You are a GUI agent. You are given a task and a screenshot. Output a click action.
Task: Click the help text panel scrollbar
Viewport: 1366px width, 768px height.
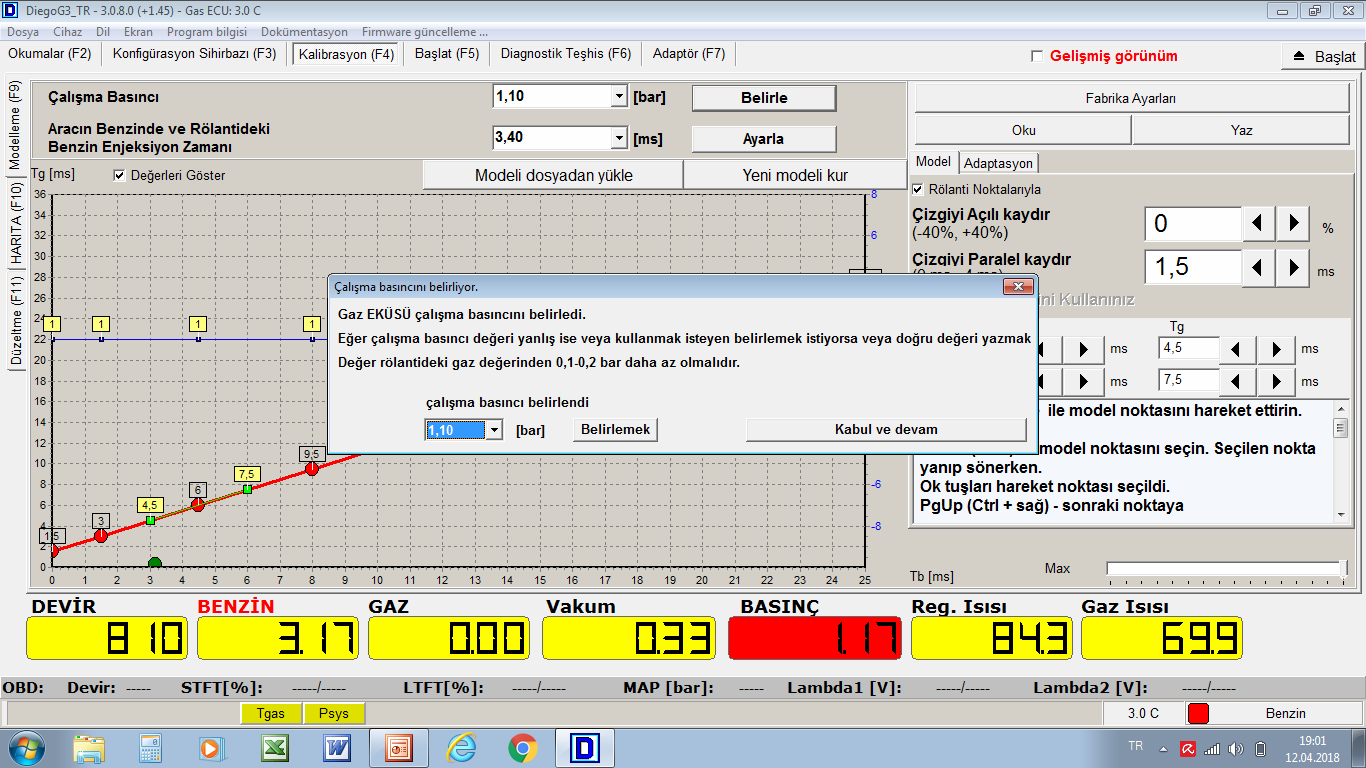tap(1341, 461)
